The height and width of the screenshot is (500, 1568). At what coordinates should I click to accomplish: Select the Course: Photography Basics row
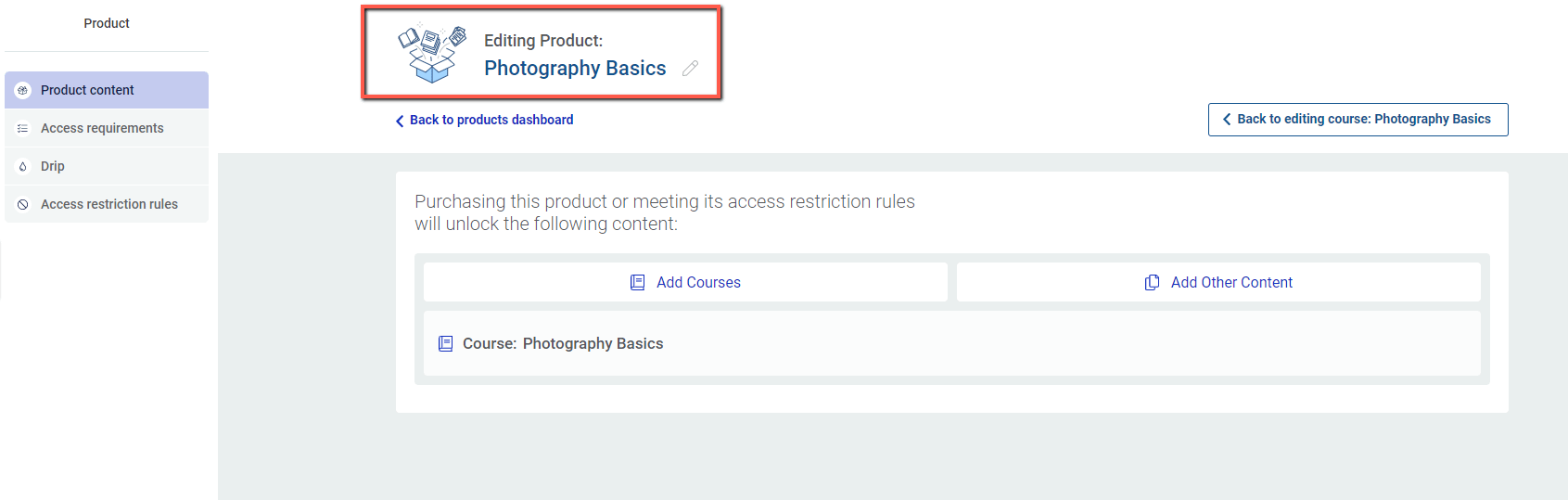coord(952,343)
